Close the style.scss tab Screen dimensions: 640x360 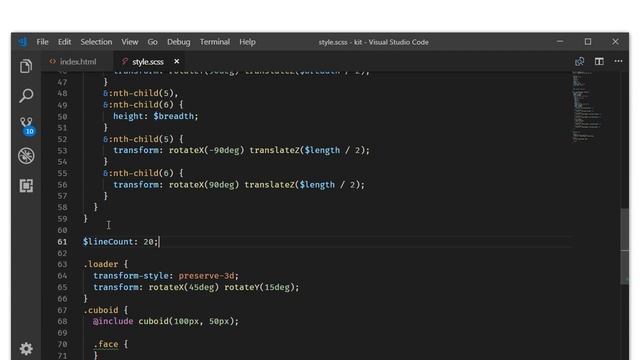pos(177,61)
